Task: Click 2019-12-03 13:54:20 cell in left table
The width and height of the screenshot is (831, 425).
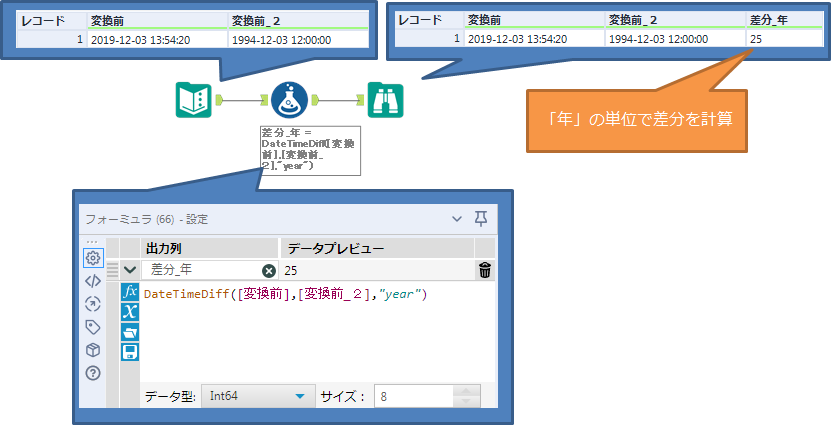Action: (157, 39)
